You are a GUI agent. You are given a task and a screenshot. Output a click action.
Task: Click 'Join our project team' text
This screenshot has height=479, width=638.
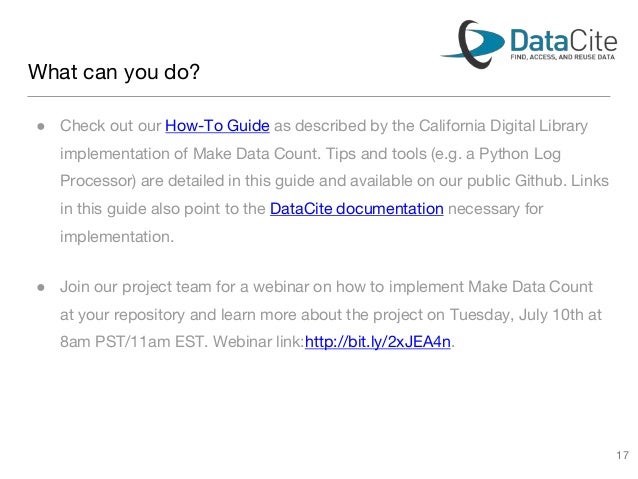click(x=136, y=287)
